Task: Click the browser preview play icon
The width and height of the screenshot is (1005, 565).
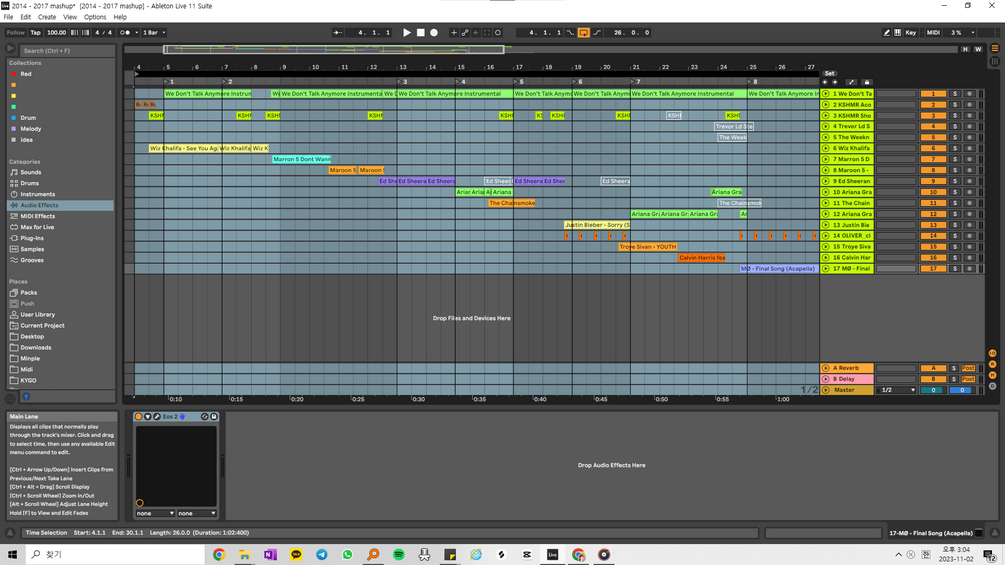Action: coord(10,49)
